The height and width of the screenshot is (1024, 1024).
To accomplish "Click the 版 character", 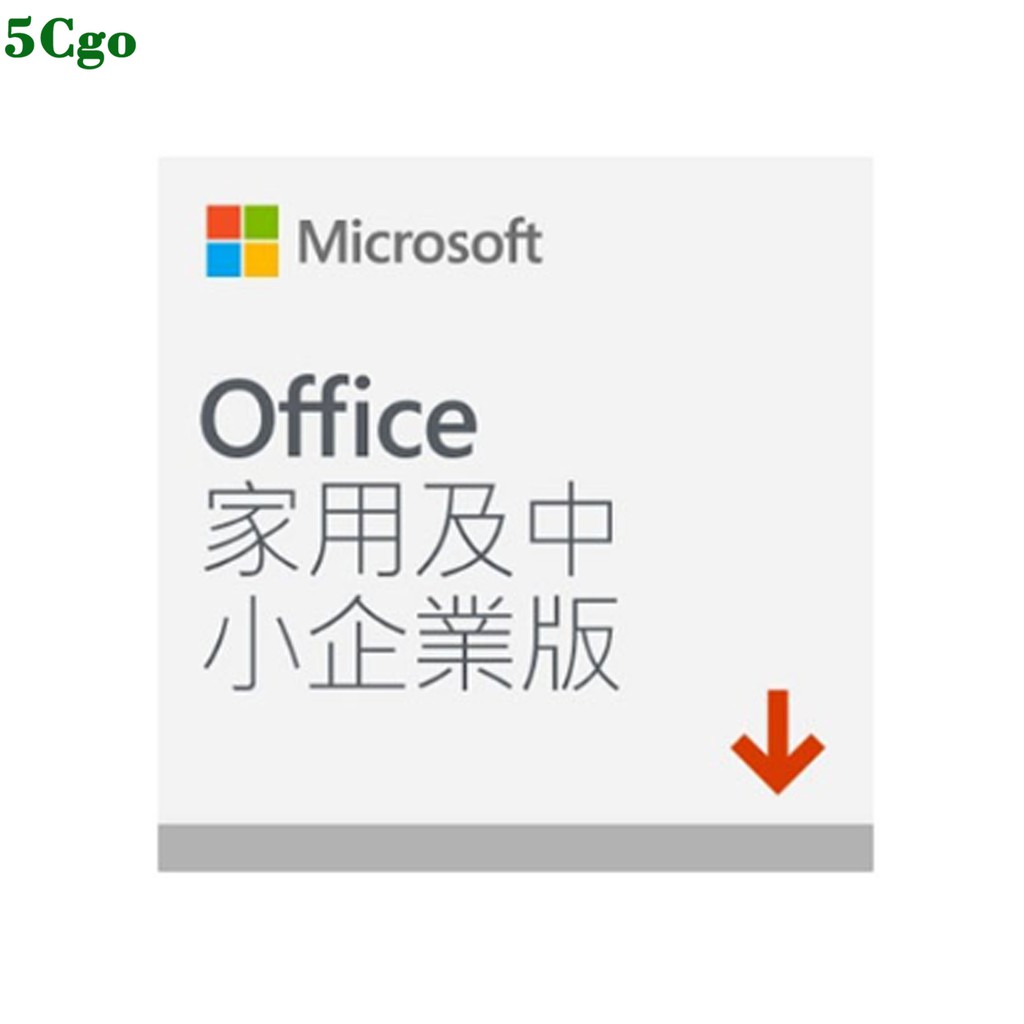I will click(x=571, y=643).
